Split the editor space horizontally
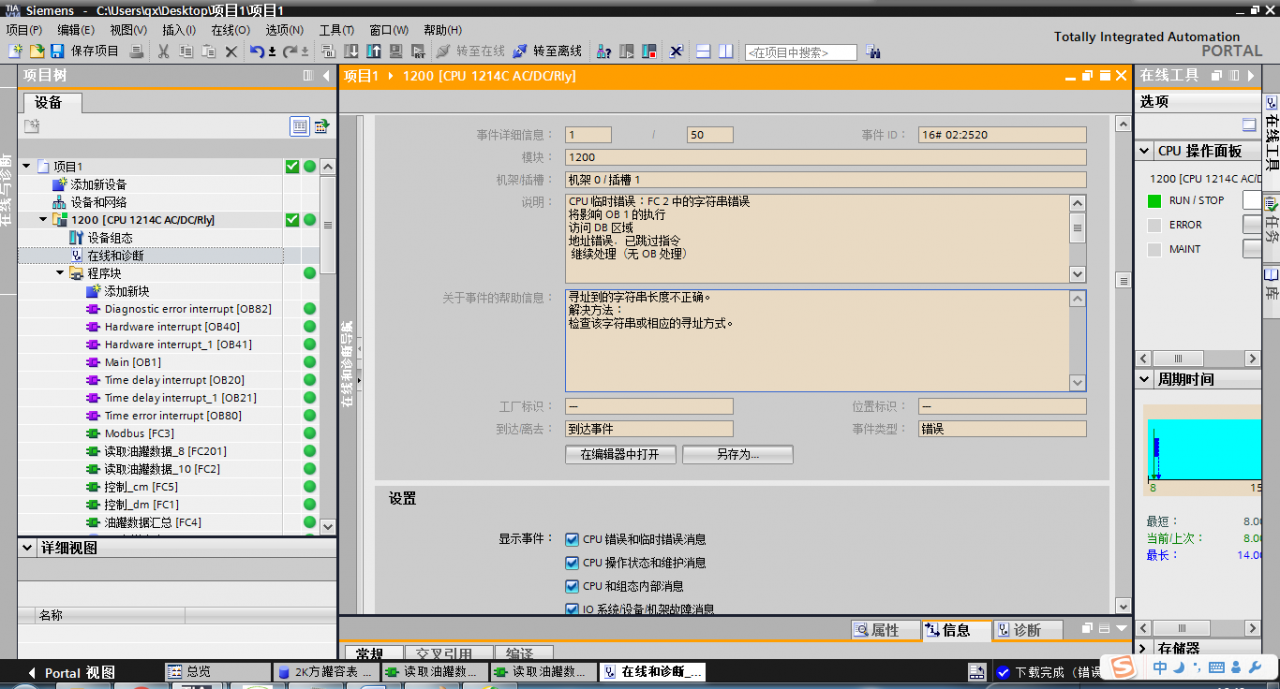1280x689 pixels. point(703,51)
